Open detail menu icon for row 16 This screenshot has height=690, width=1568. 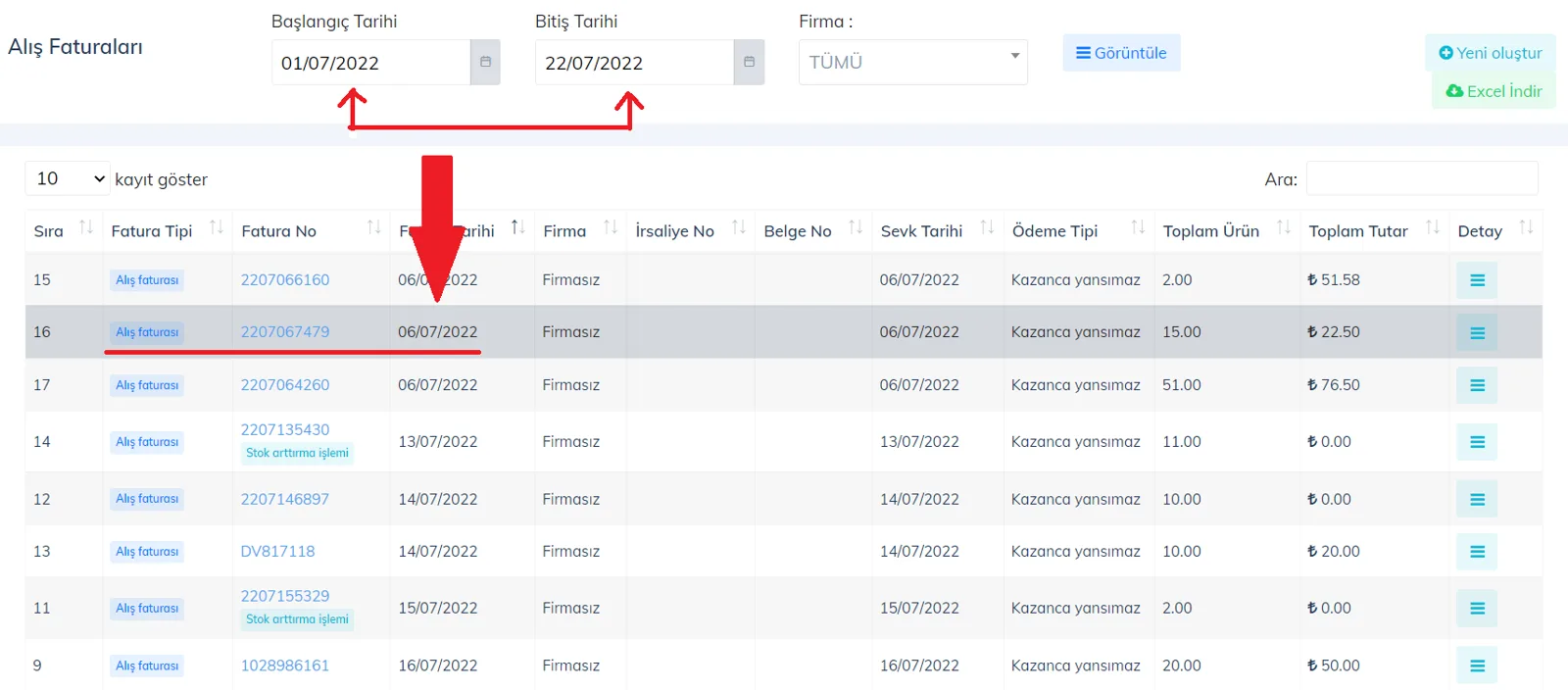coord(1477,333)
